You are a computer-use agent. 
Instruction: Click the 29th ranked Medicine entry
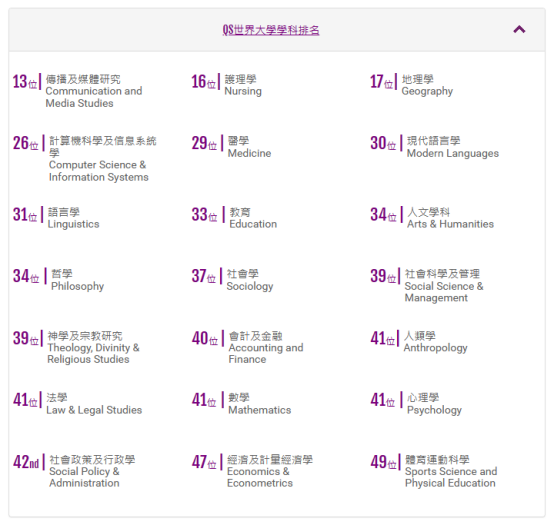pyautogui.click(x=231, y=147)
